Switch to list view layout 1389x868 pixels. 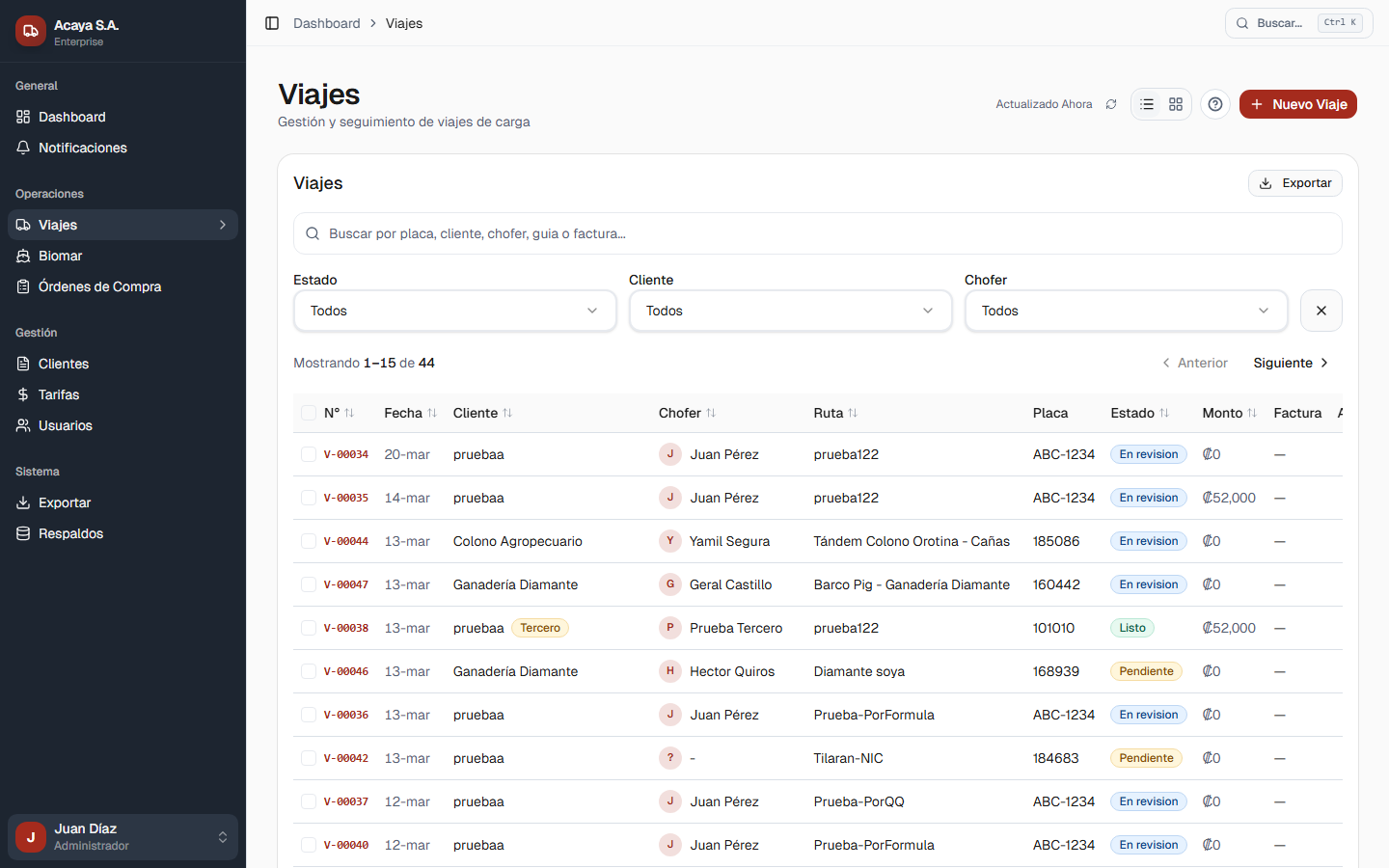(1147, 104)
